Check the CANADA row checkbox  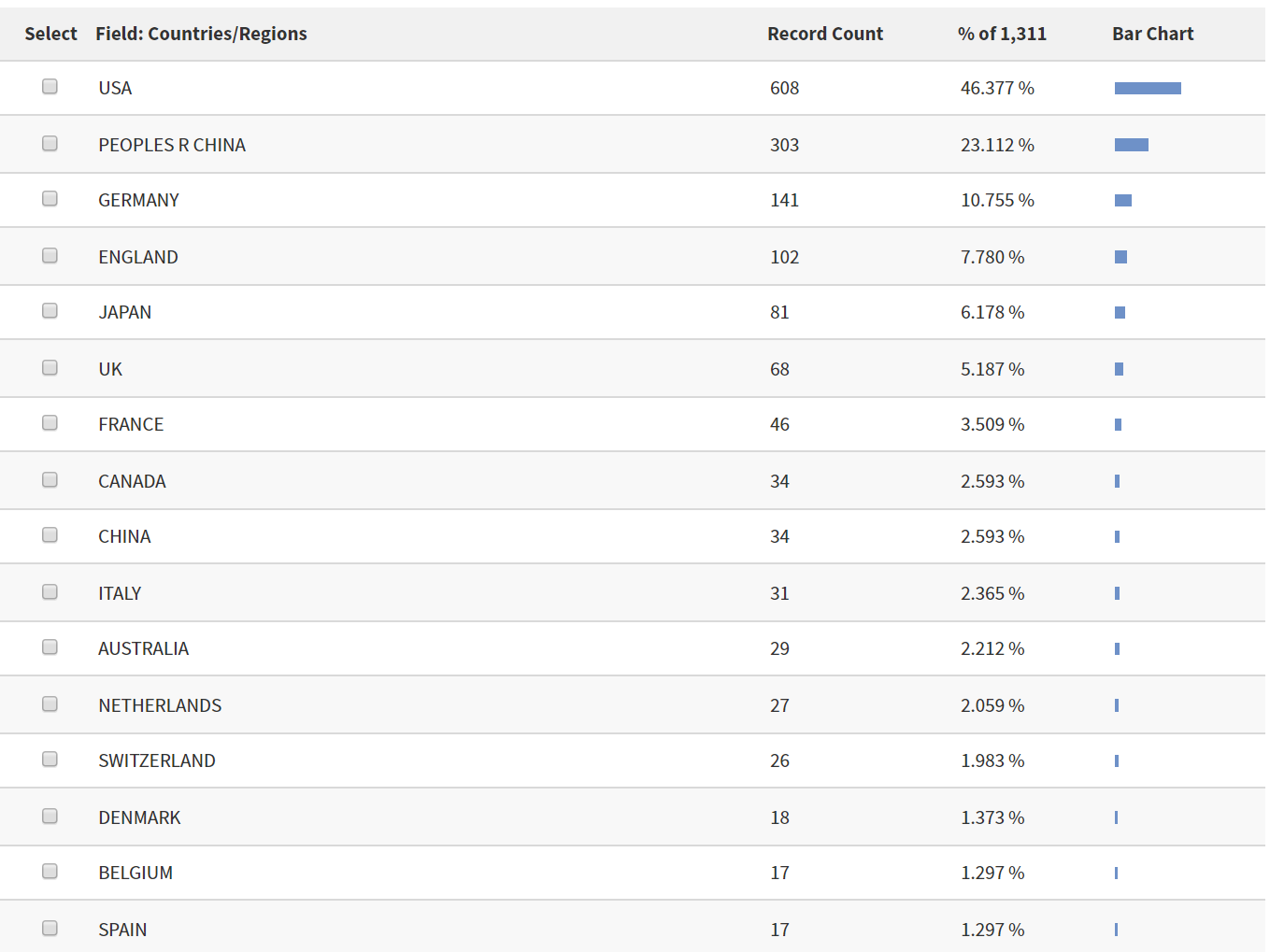(50, 479)
